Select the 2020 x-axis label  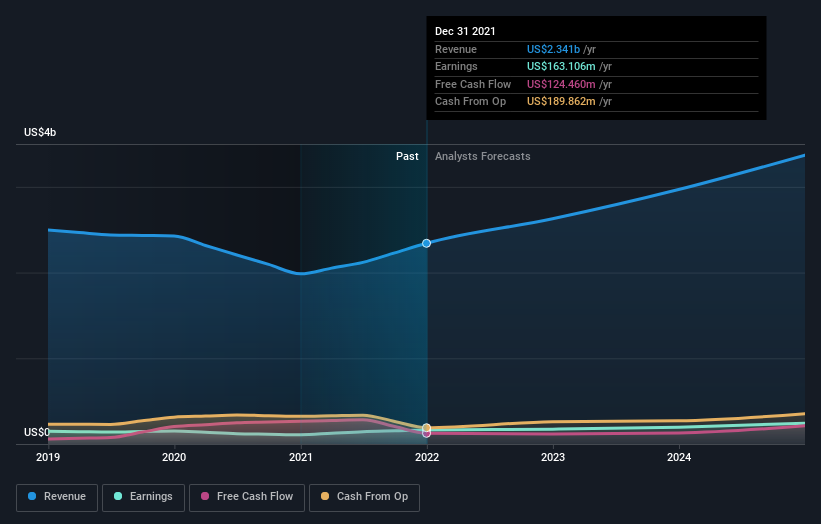coord(174,457)
